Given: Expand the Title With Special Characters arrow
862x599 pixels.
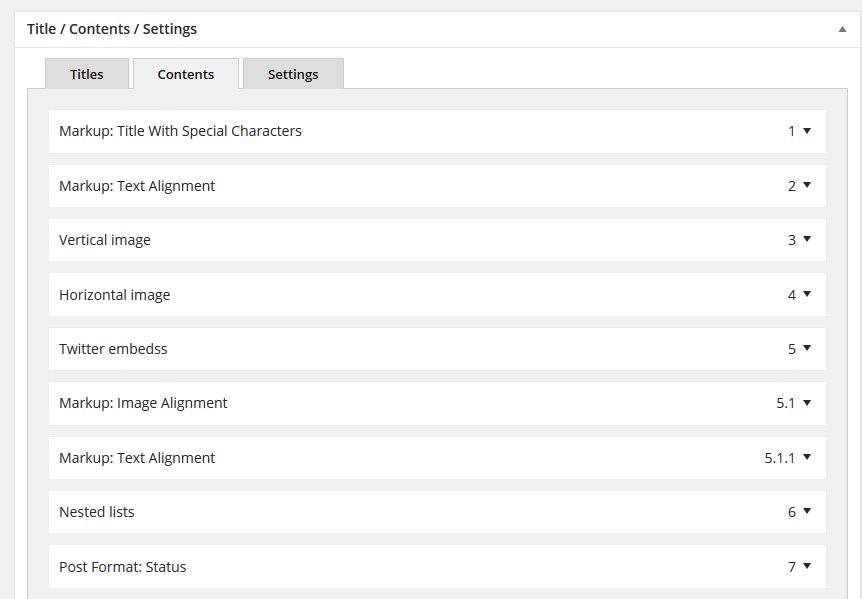Looking at the screenshot, I should coord(806,131).
